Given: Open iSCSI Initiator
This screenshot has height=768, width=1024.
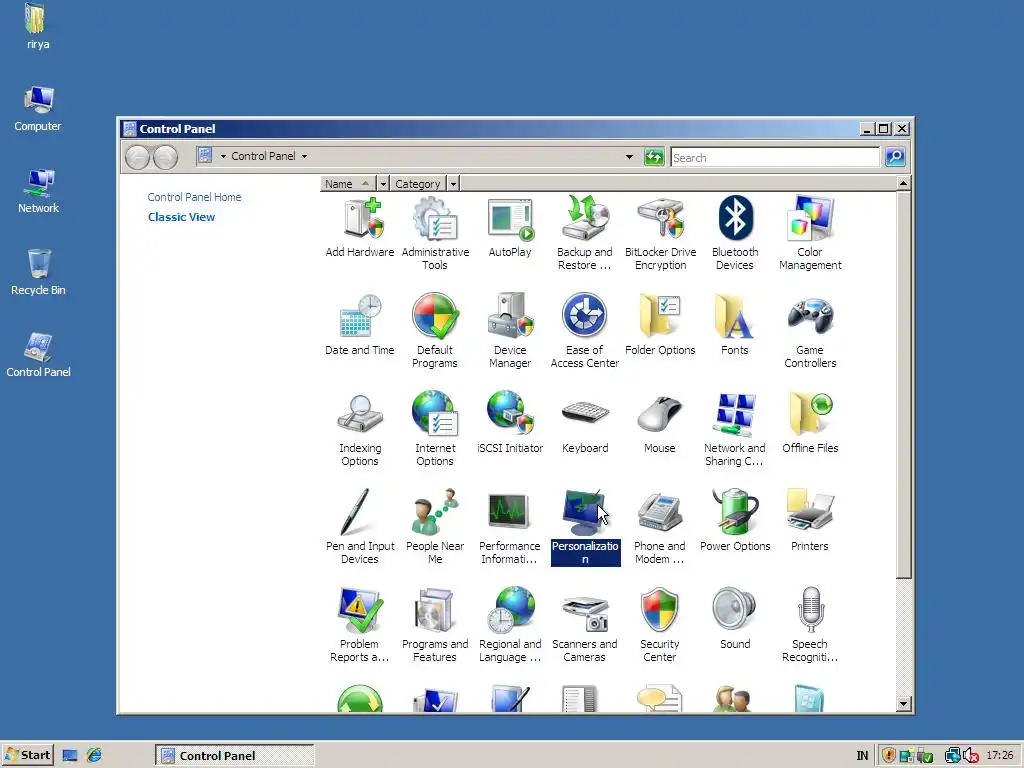Looking at the screenshot, I should 510,424.
